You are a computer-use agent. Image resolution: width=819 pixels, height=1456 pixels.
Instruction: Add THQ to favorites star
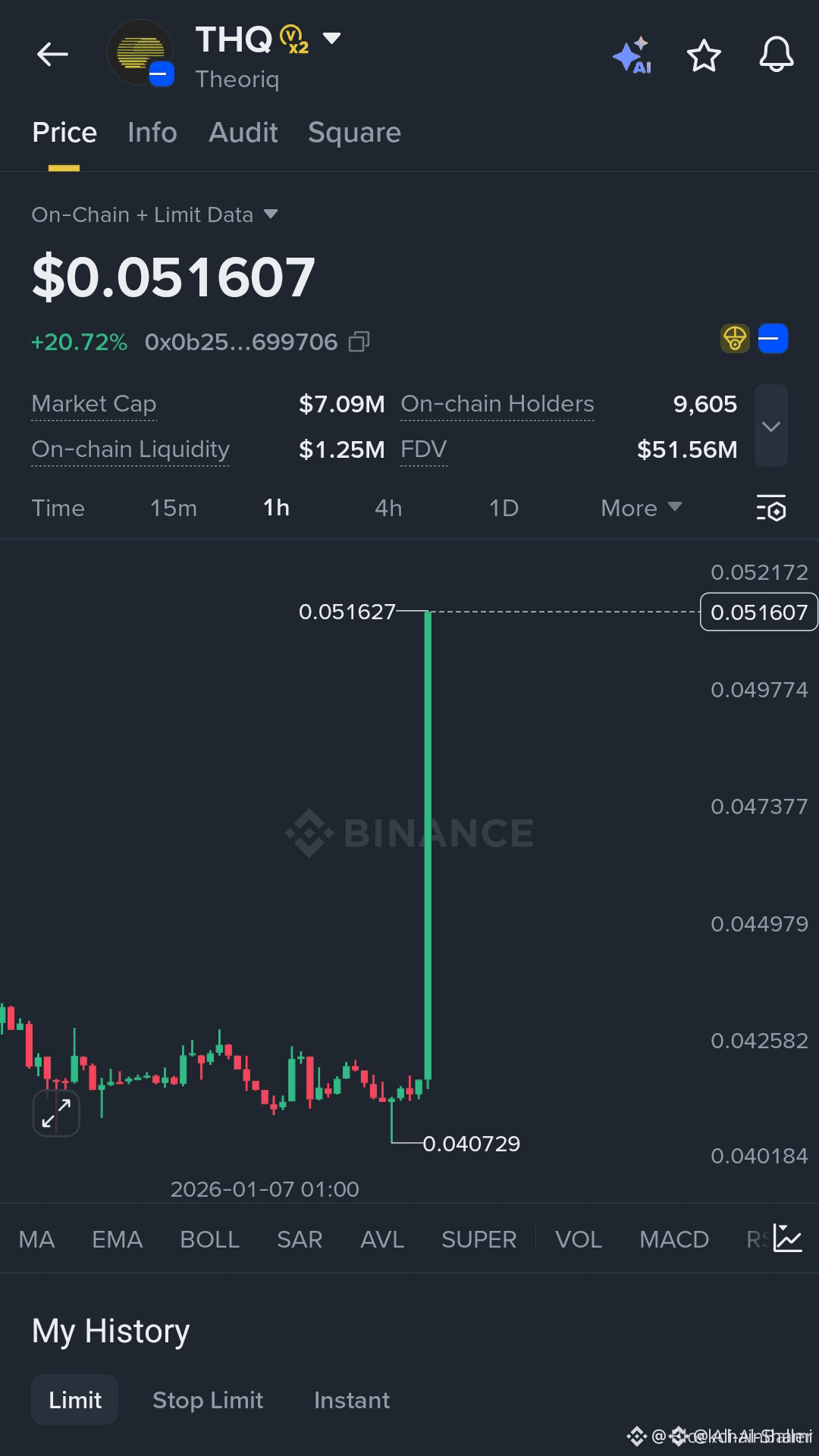704,55
